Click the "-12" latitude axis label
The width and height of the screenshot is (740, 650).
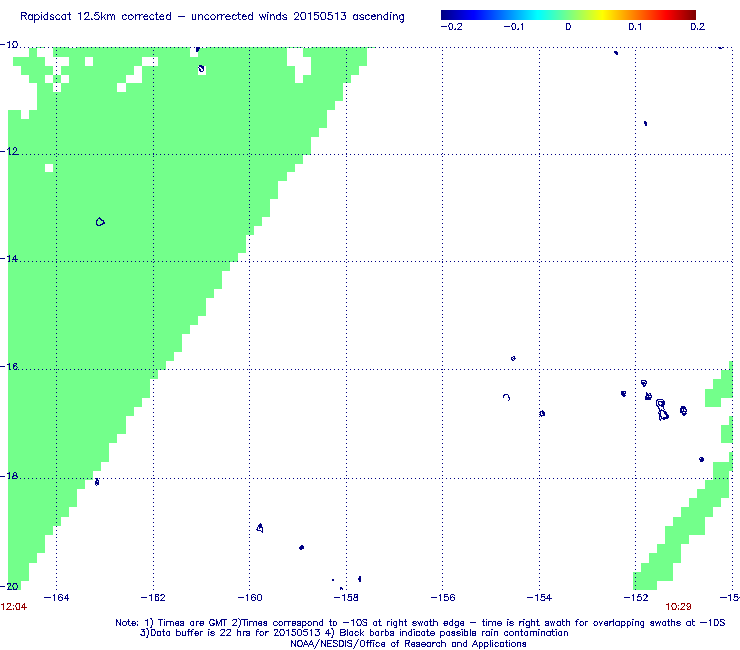(9, 151)
